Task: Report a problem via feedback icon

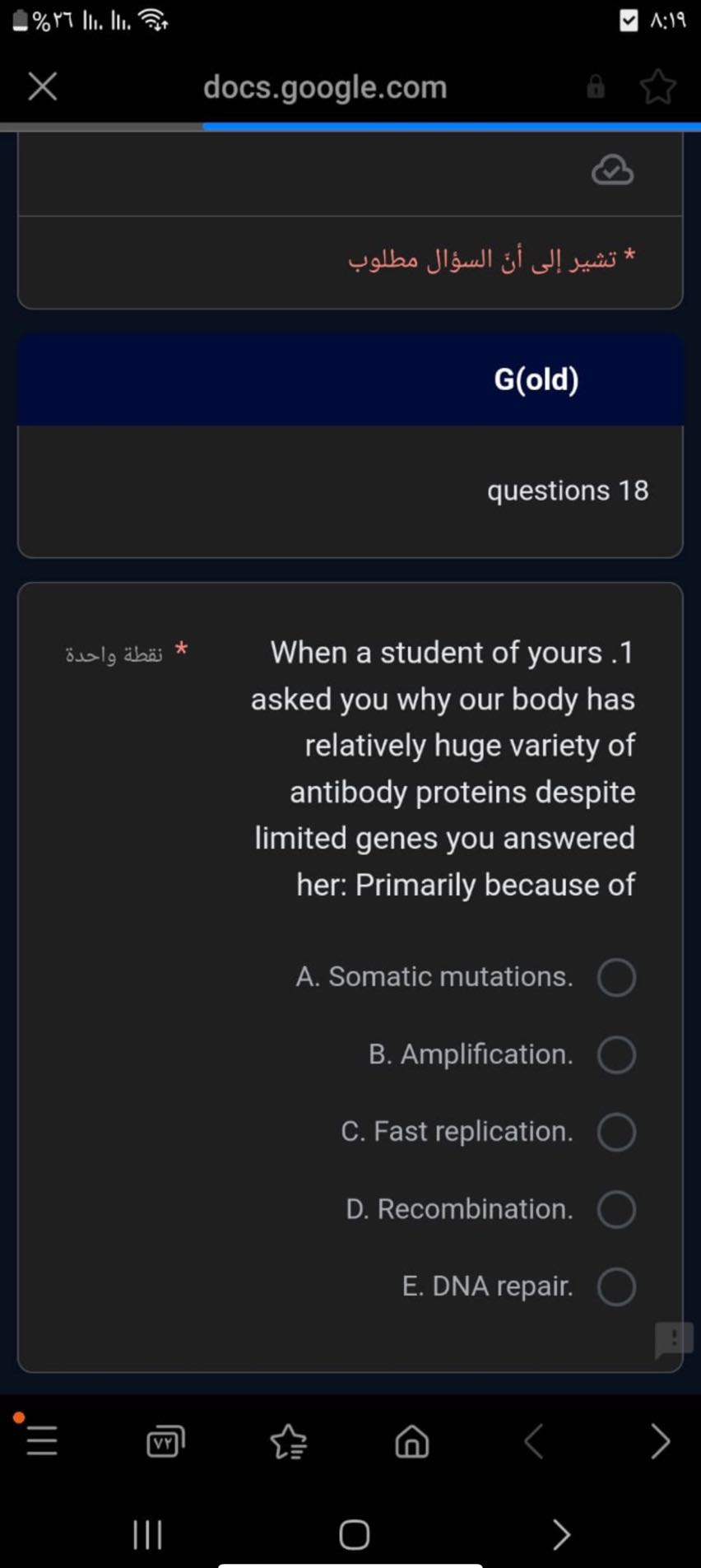Action: [x=674, y=1339]
